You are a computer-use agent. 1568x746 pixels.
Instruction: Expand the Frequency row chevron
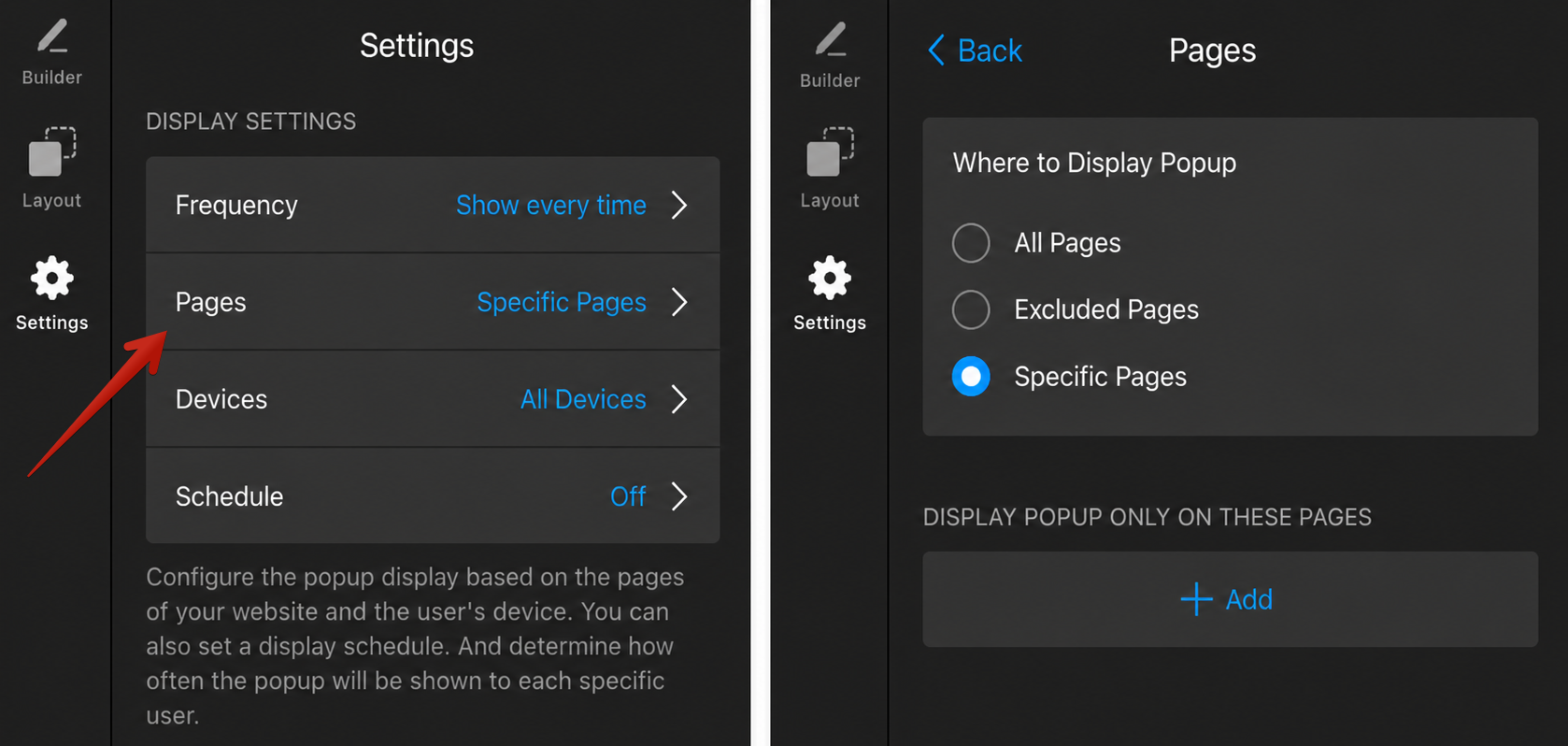tap(679, 205)
